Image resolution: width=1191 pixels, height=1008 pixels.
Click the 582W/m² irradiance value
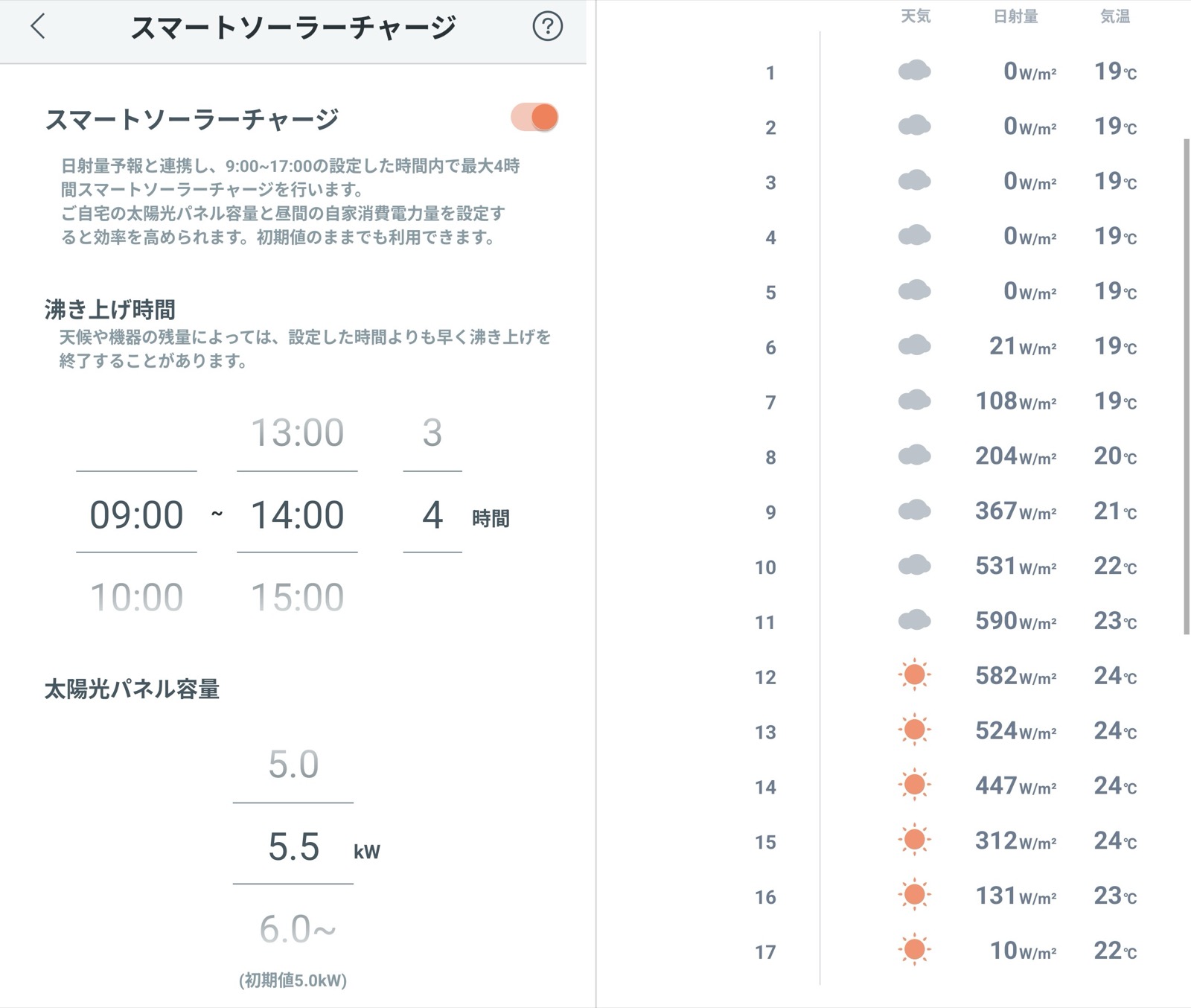coord(1016,676)
